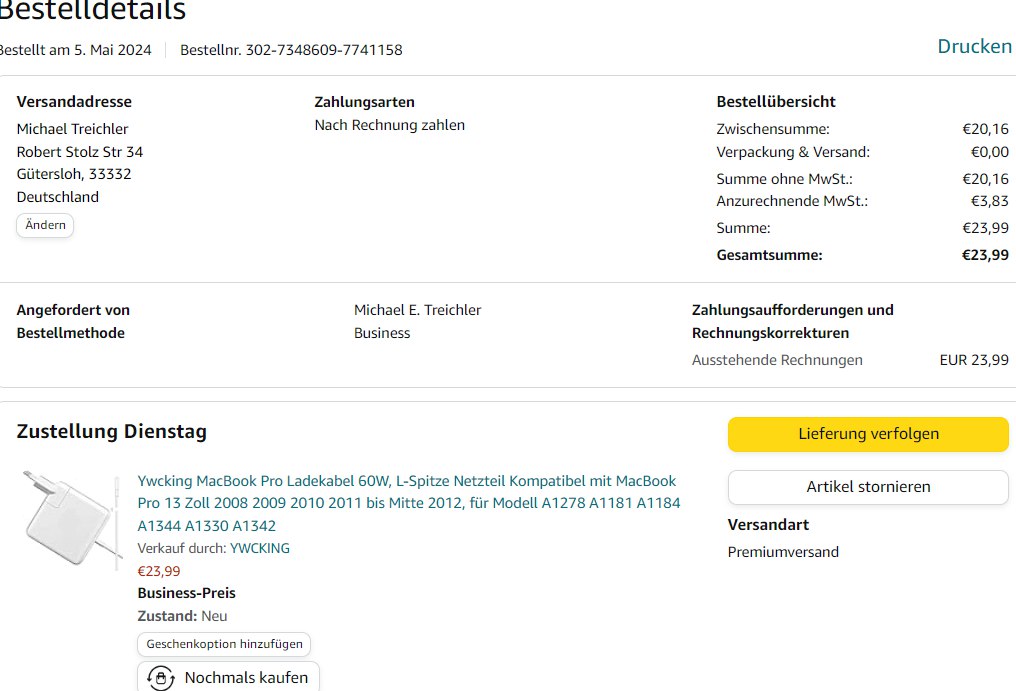Screen dimensions: 1016x691
Task: Click Geschenkoption hinzufügen button
Action: tap(224, 644)
